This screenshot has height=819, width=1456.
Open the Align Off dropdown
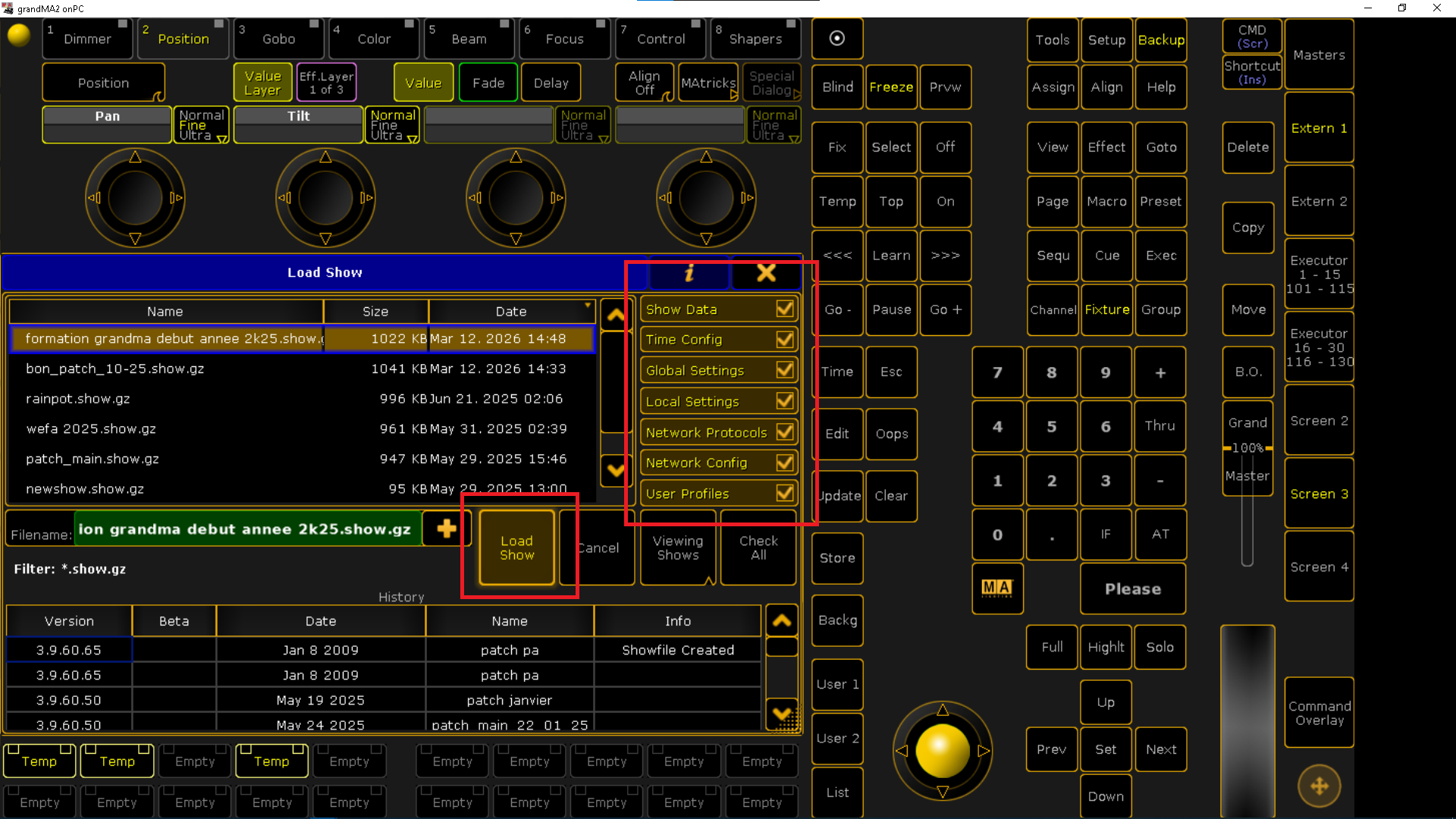click(x=644, y=83)
